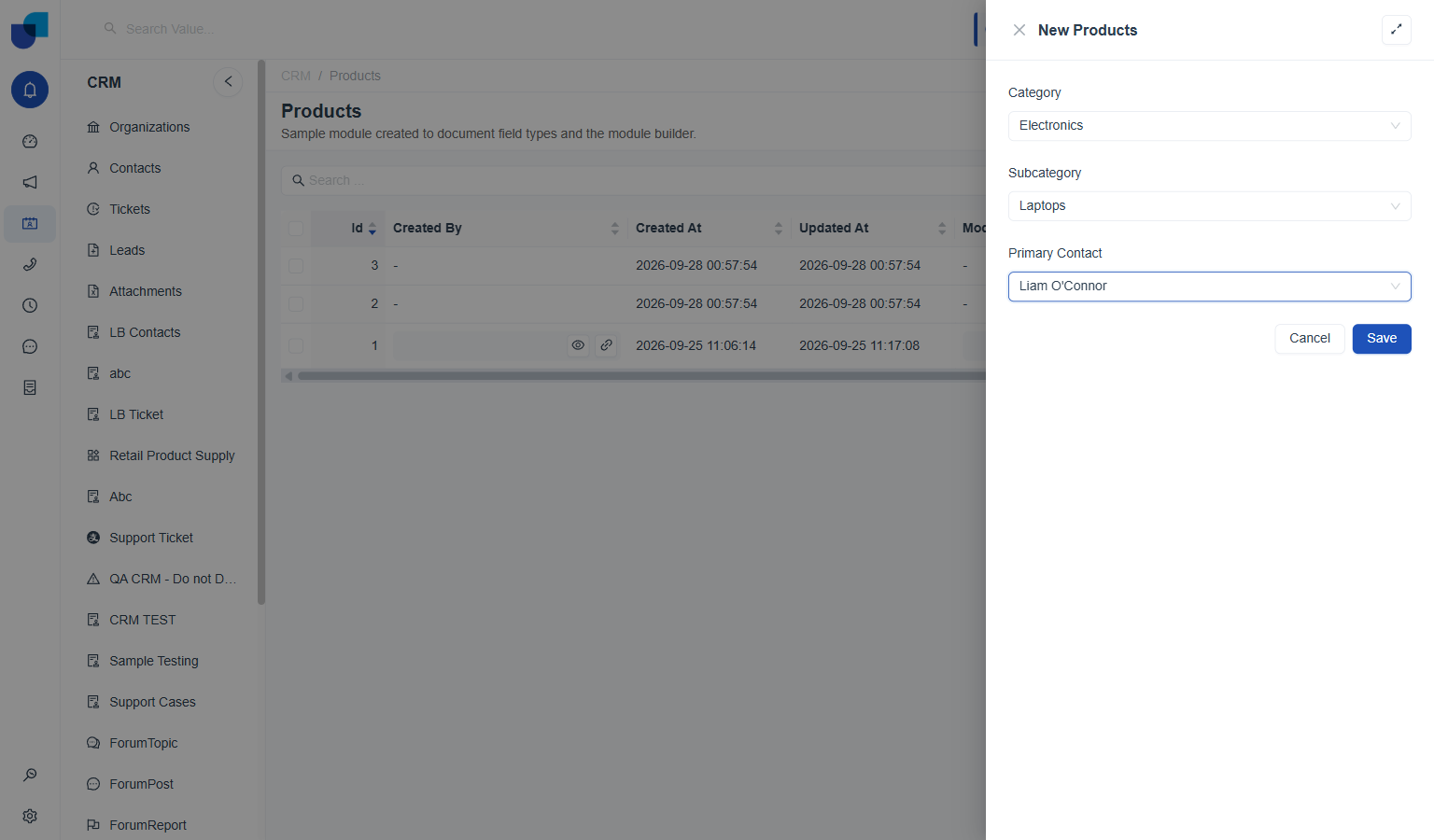The width and height of the screenshot is (1434, 840).
Task: Click the sidebar vertical scrollbar
Action: coord(261,332)
